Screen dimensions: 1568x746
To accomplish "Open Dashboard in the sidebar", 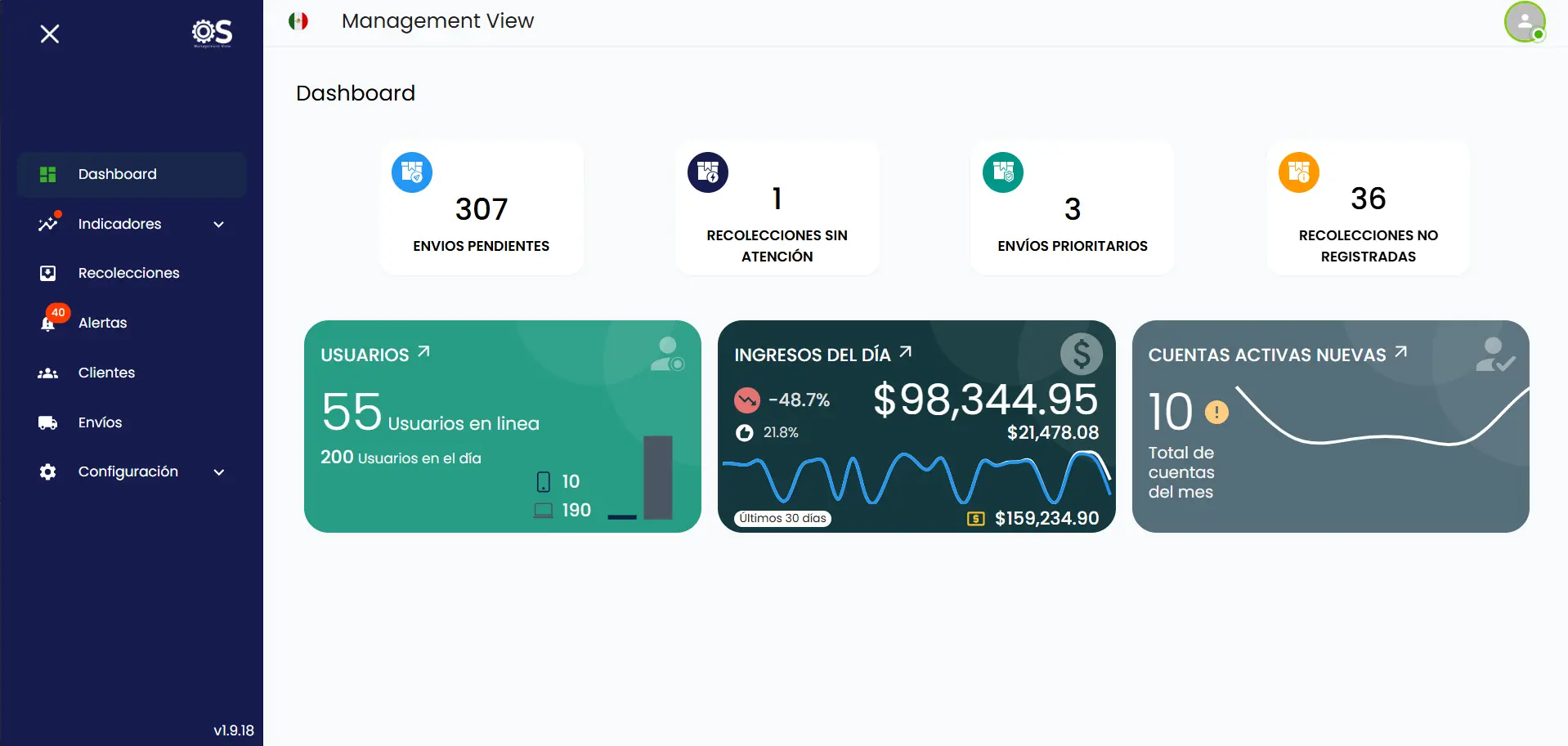I will coord(132,174).
